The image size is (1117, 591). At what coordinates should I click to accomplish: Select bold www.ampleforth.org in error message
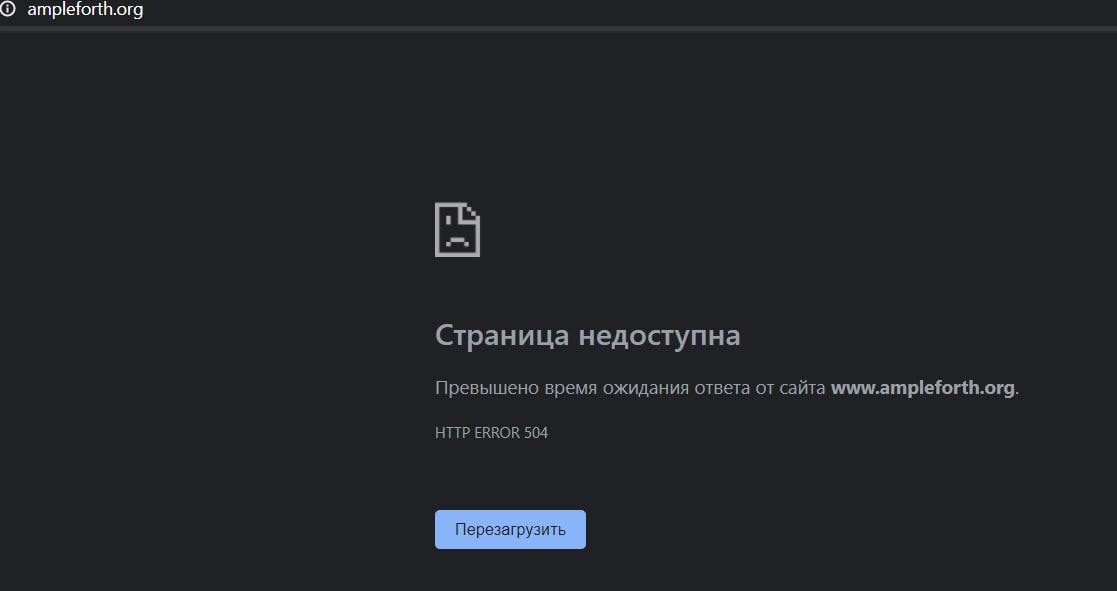[923, 388]
